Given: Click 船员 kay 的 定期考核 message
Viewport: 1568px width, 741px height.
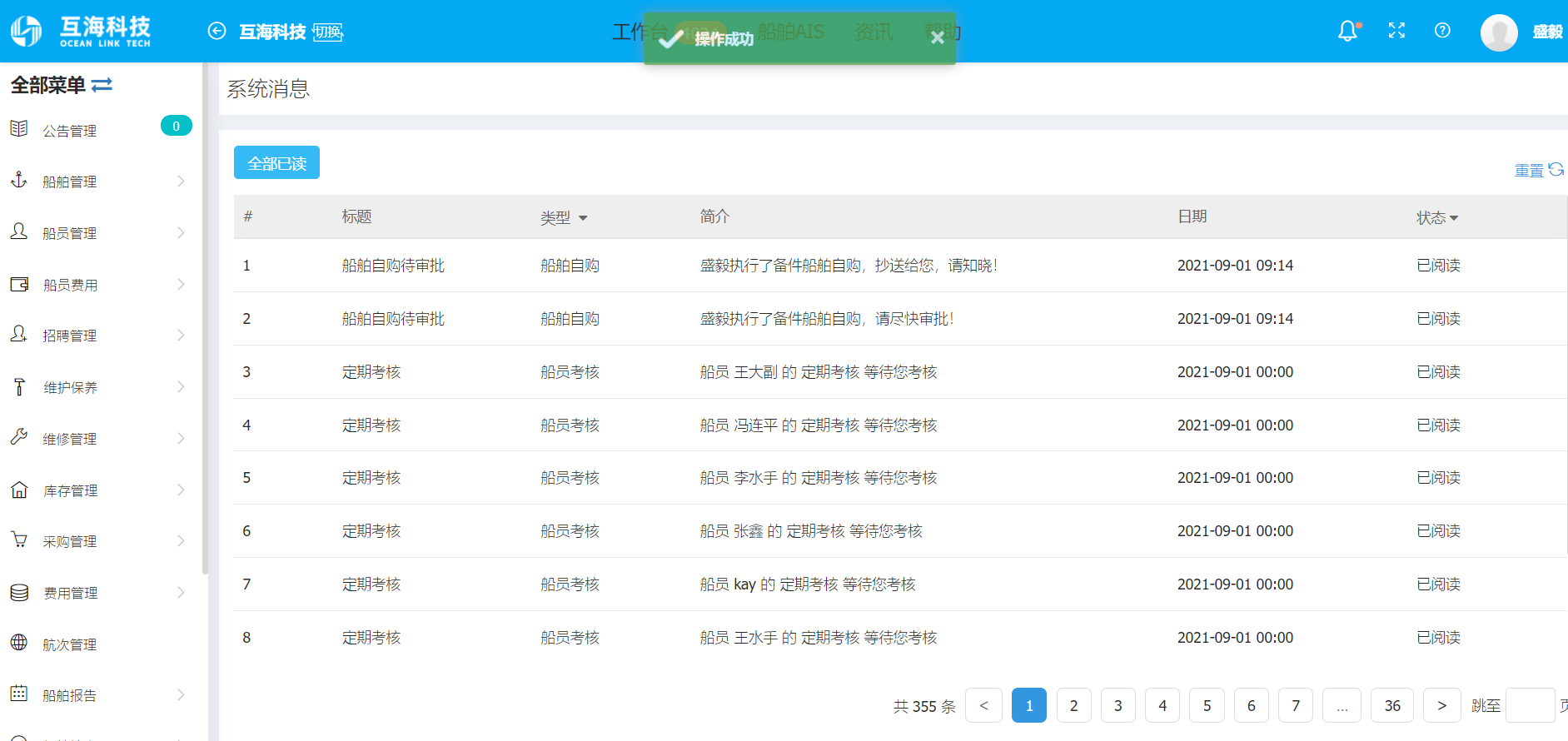Looking at the screenshot, I should pyautogui.click(x=808, y=584).
